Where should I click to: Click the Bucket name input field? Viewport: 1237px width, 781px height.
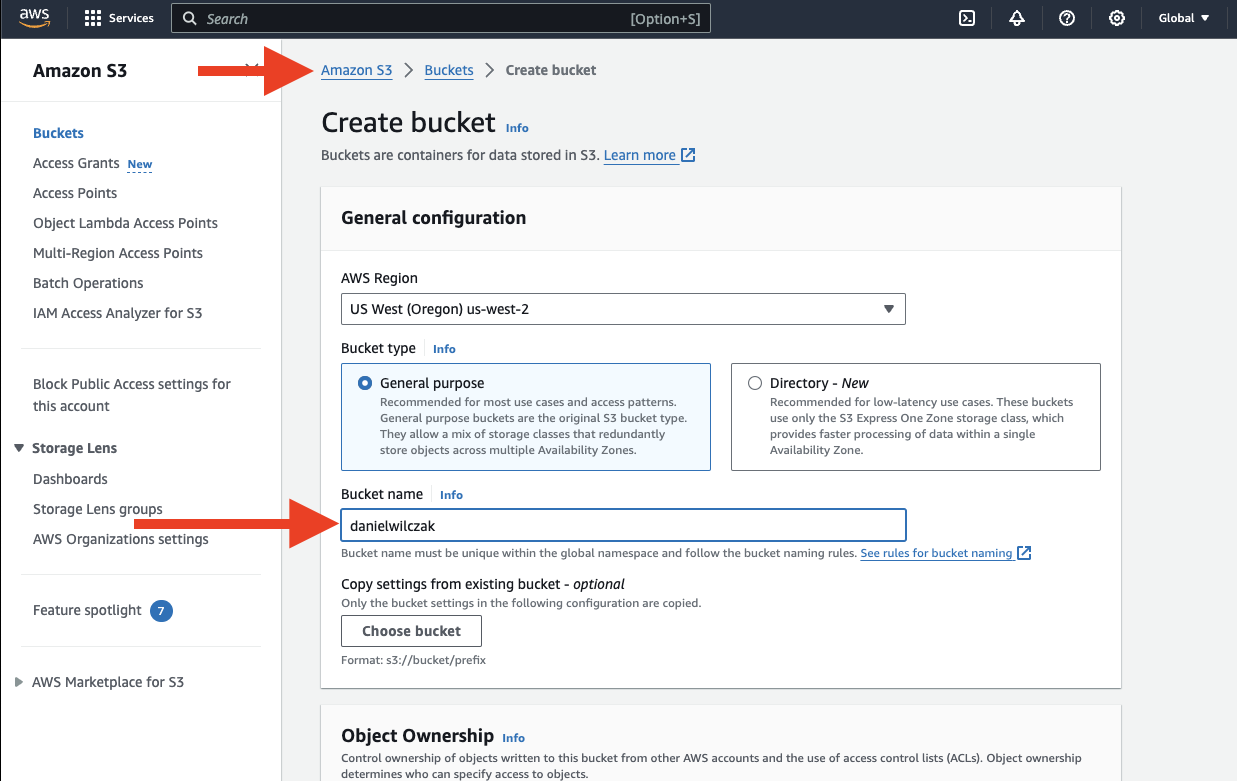tap(622, 525)
